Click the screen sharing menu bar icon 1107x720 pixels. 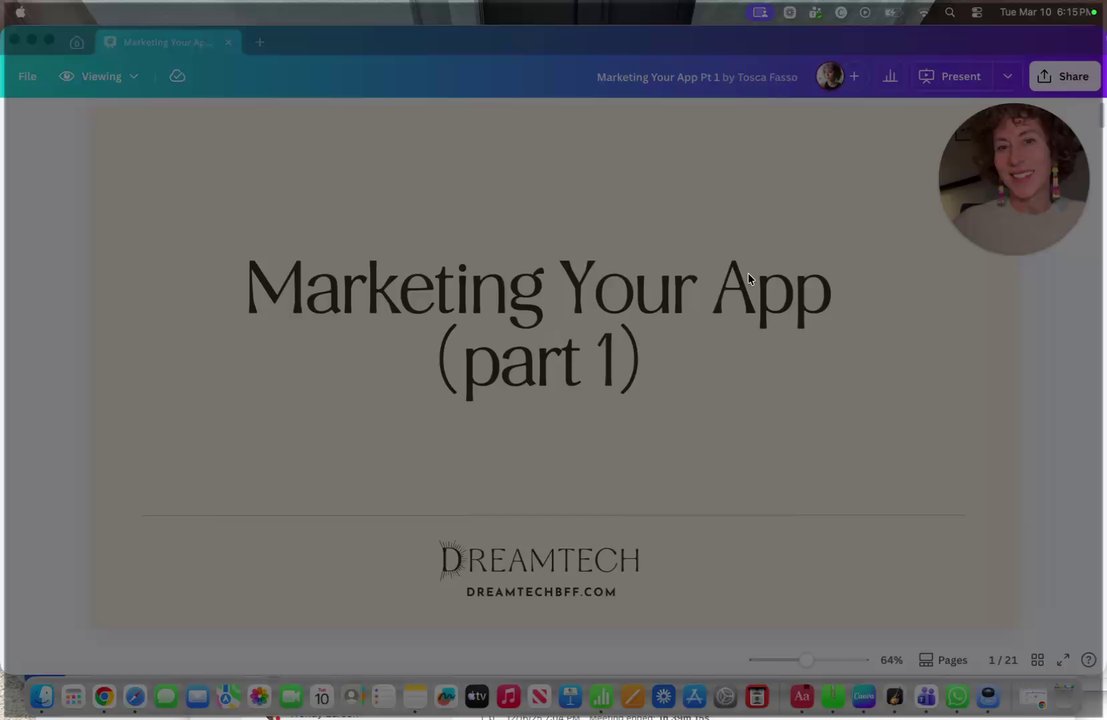(760, 12)
